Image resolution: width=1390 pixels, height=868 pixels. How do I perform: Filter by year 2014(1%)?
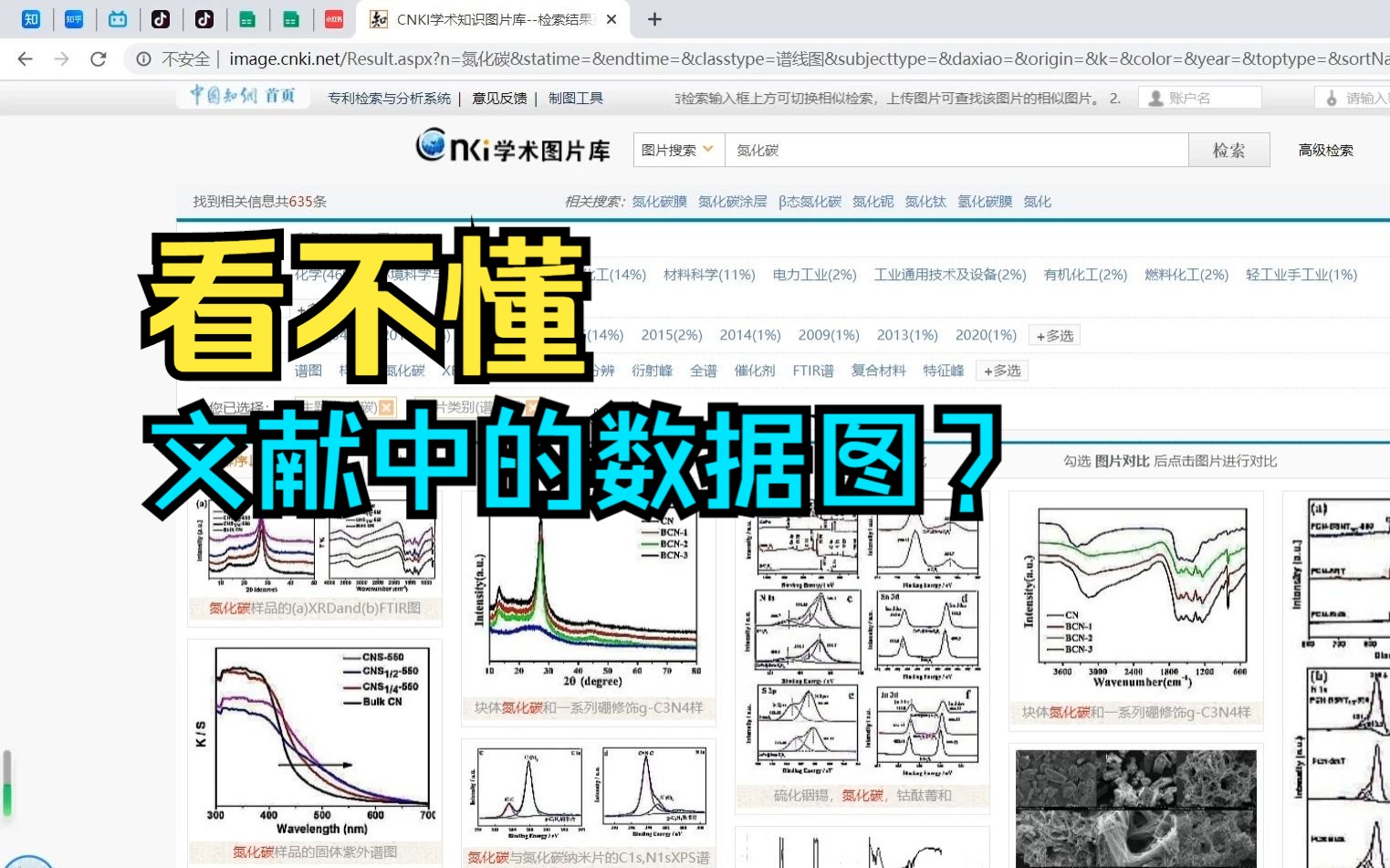click(750, 335)
